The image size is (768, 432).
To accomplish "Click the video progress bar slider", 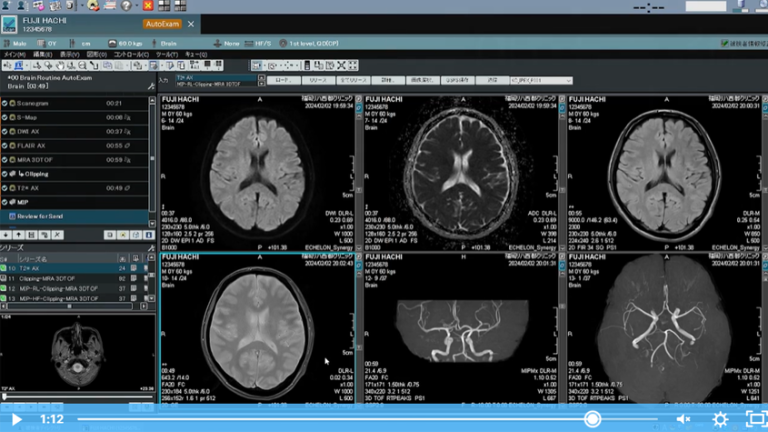I will click(593, 419).
